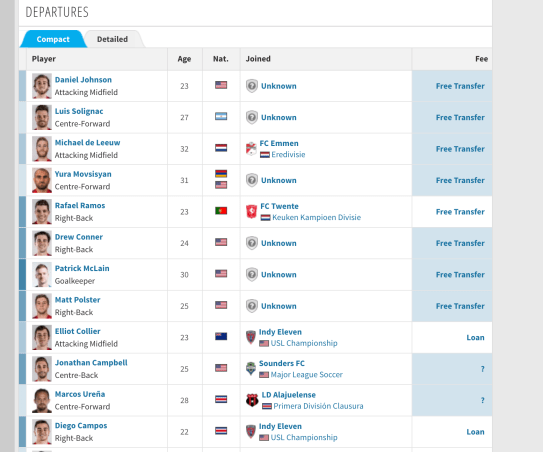Click Michael de Leeuw's portrait thumbnail

pyautogui.click(x=42, y=149)
